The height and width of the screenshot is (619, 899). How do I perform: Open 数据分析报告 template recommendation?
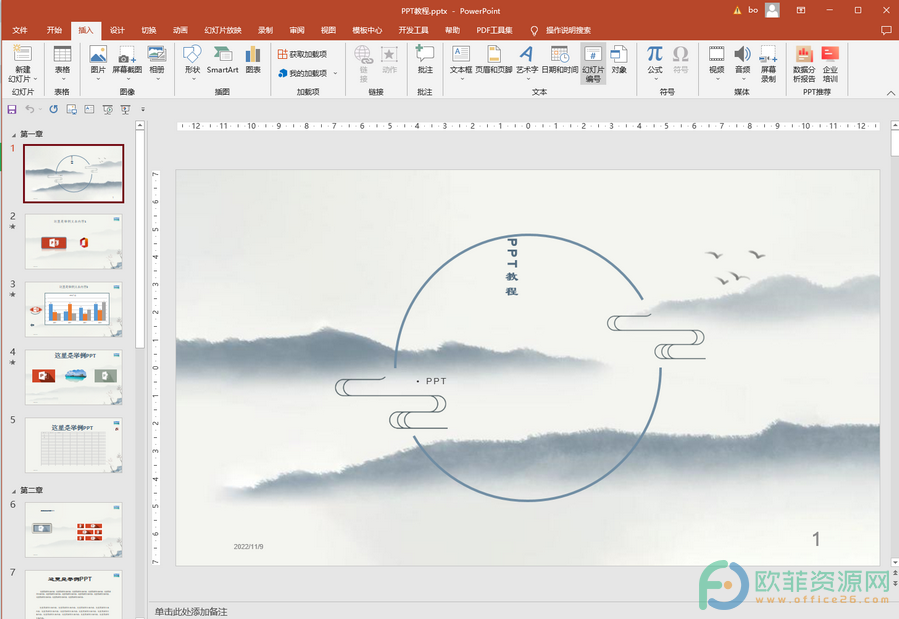(x=804, y=64)
